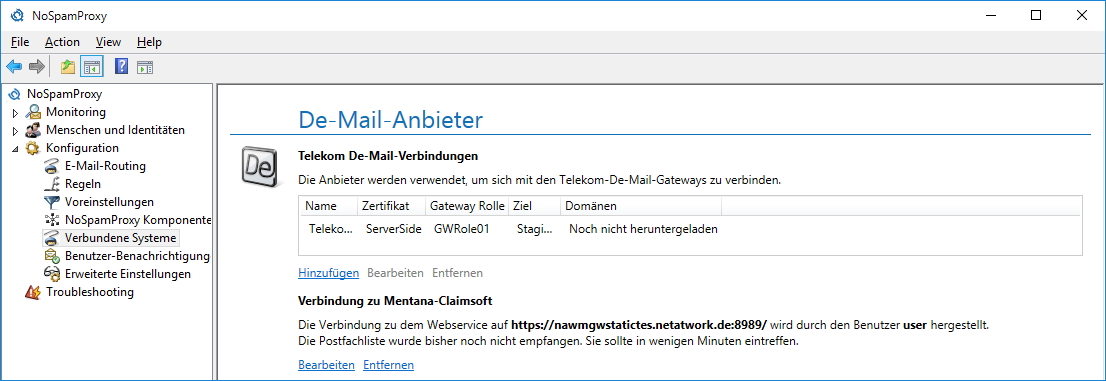Viewport: 1106px width, 381px height.
Task: Collapse the Konfiguration tree node
Action: [x=16, y=149]
